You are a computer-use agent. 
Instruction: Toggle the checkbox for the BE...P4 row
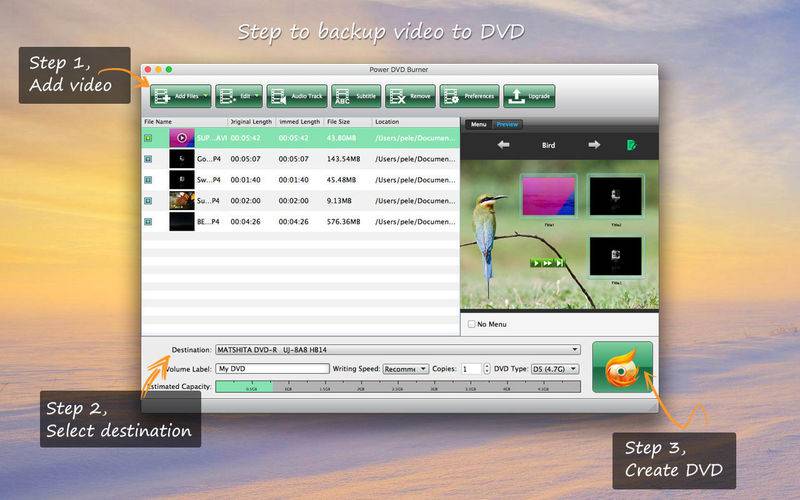148,221
